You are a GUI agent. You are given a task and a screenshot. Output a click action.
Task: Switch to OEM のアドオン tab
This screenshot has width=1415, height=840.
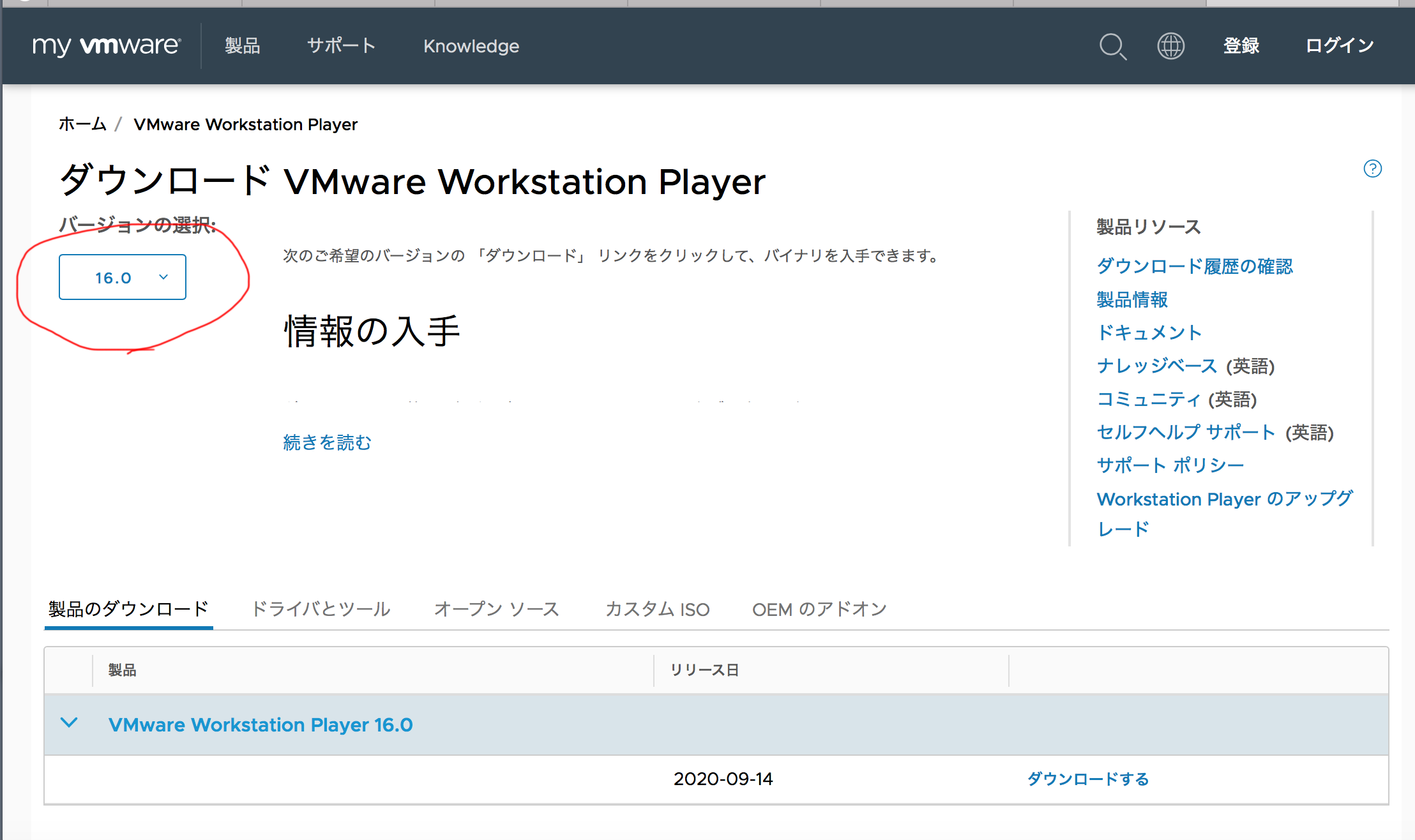[820, 609]
